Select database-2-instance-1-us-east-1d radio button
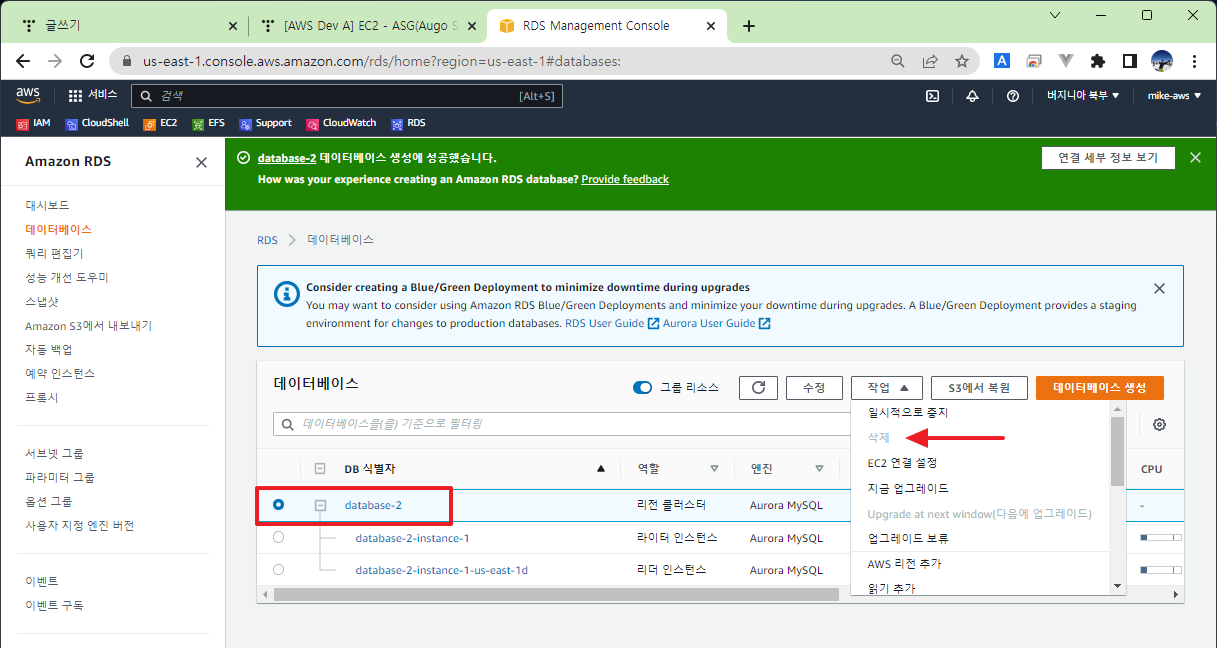 [x=278, y=569]
